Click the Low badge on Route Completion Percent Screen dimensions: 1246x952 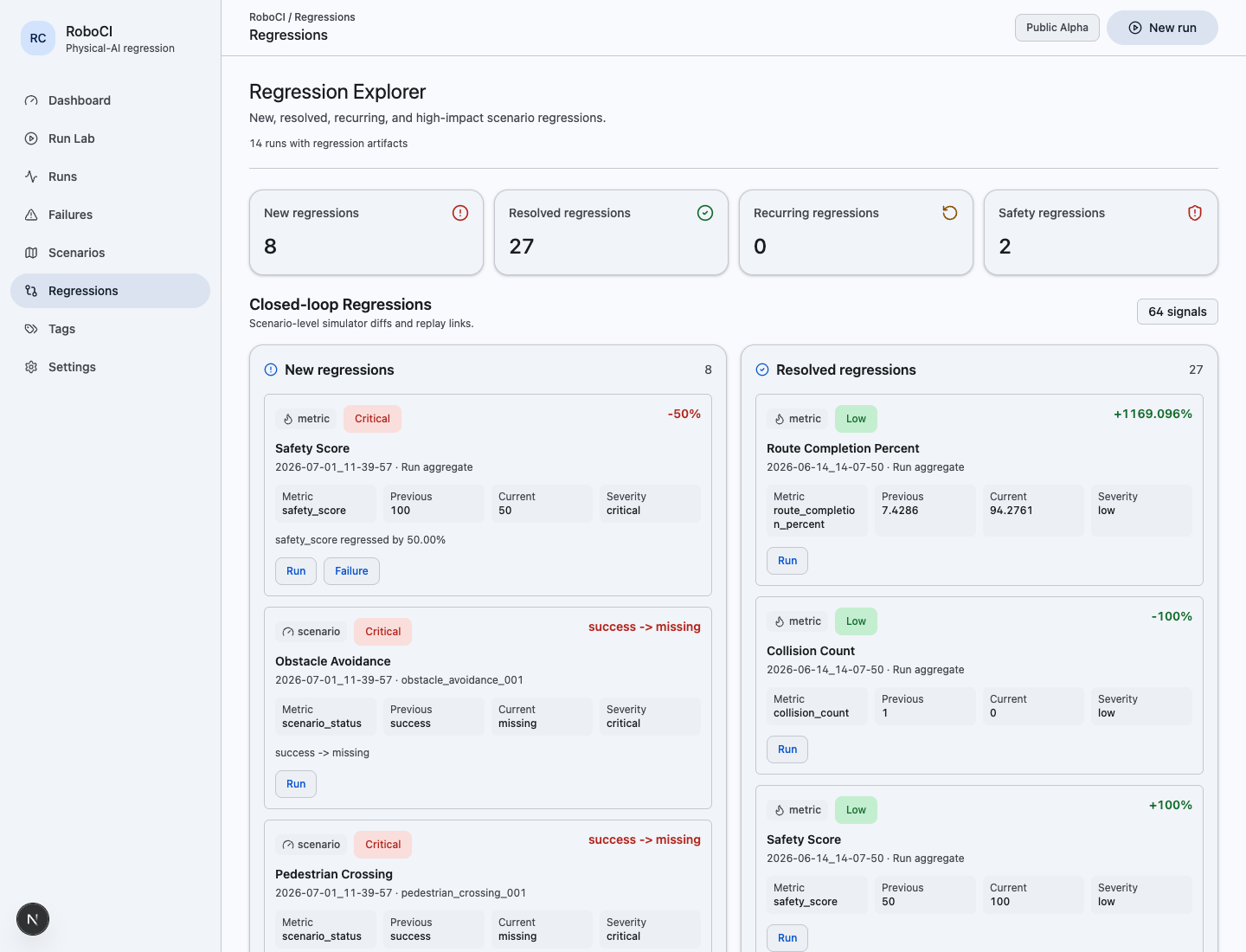coord(856,419)
